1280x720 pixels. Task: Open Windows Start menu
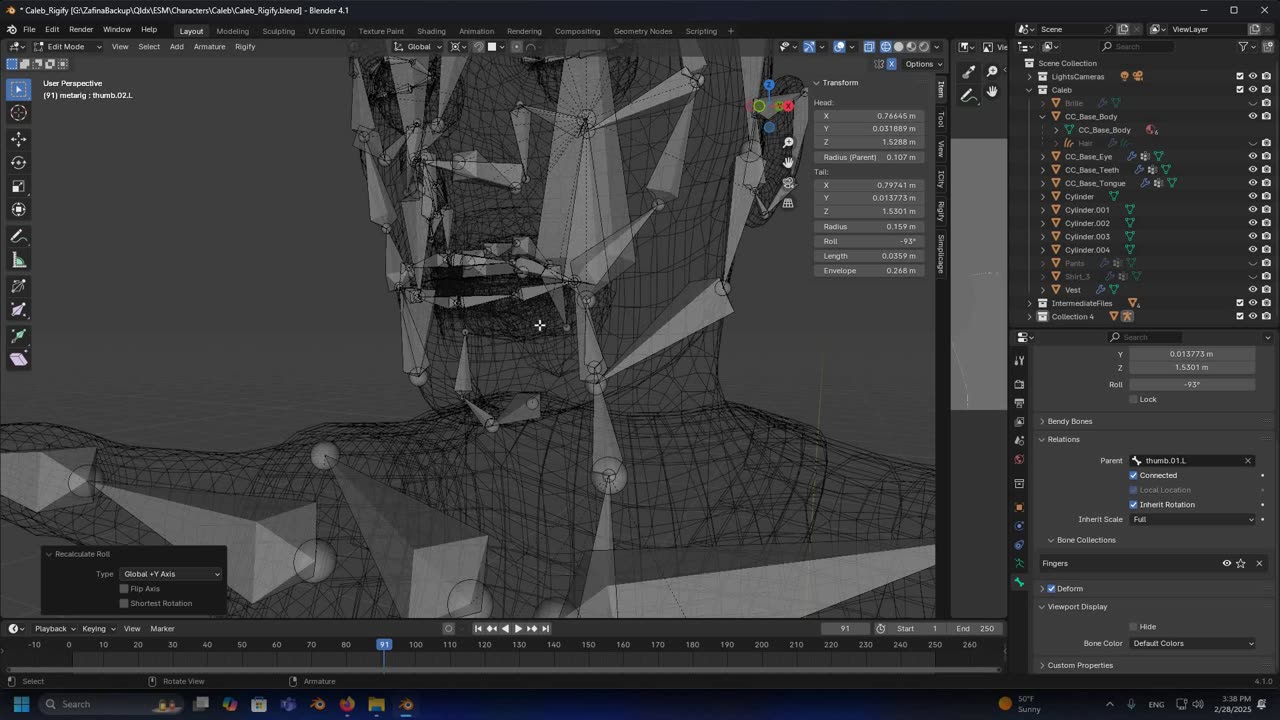coord(21,704)
